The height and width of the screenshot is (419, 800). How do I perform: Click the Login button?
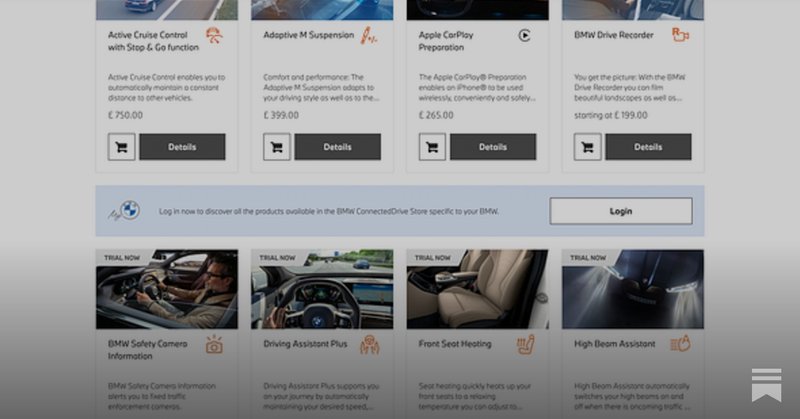tap(621, 211)
